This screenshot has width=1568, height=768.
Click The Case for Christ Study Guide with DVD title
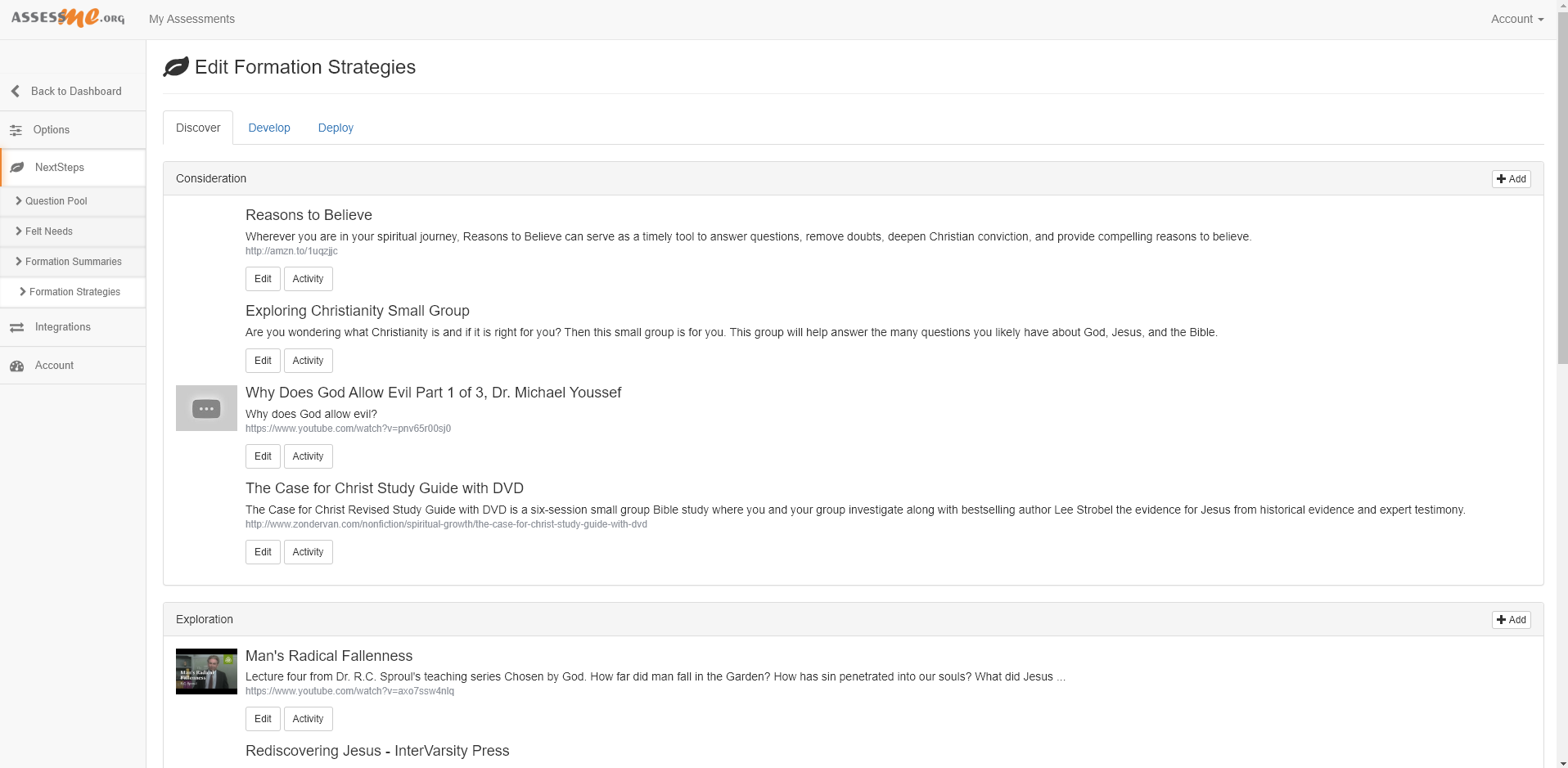[385, 488]
